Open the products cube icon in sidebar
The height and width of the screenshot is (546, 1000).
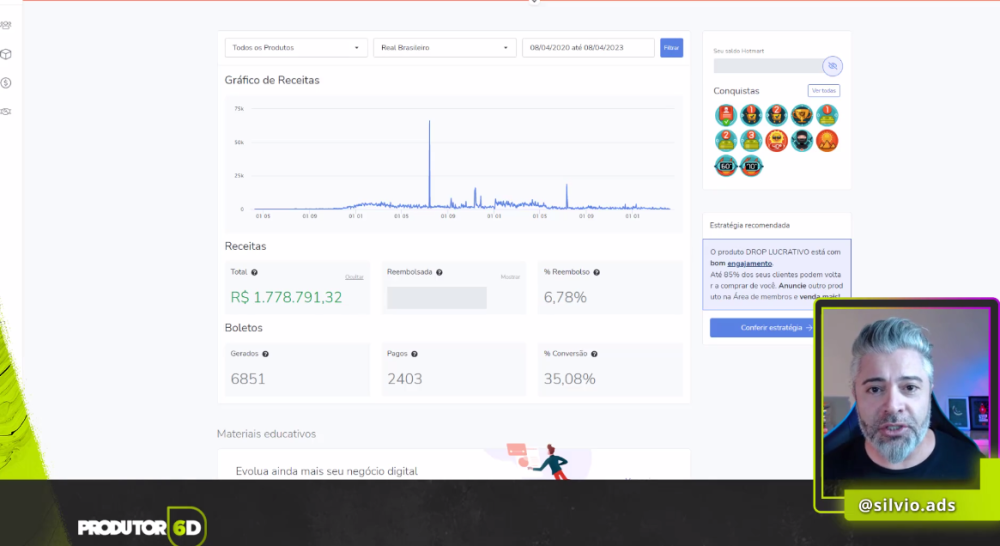pyautogui.click(x=6, y=54)
